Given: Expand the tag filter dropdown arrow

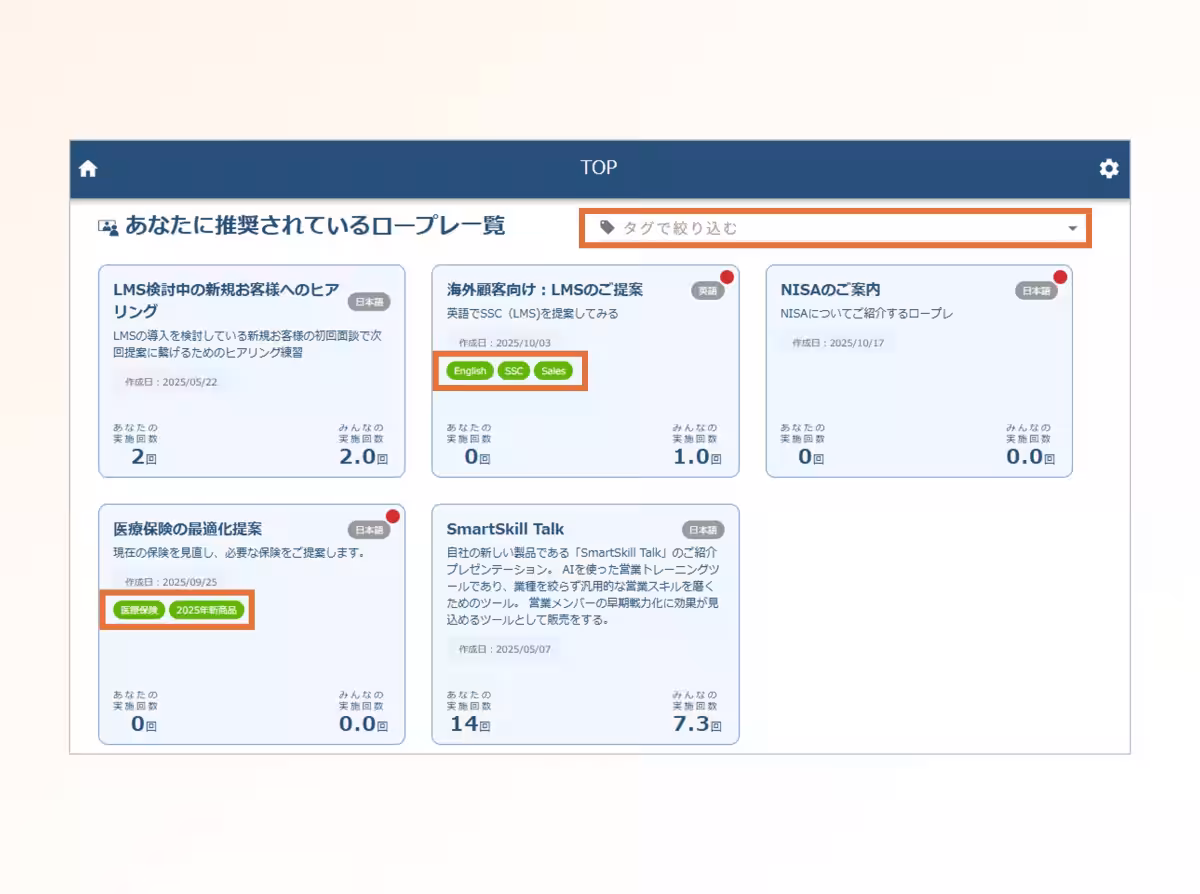Looking at the screenshot, I should 1072,229.
